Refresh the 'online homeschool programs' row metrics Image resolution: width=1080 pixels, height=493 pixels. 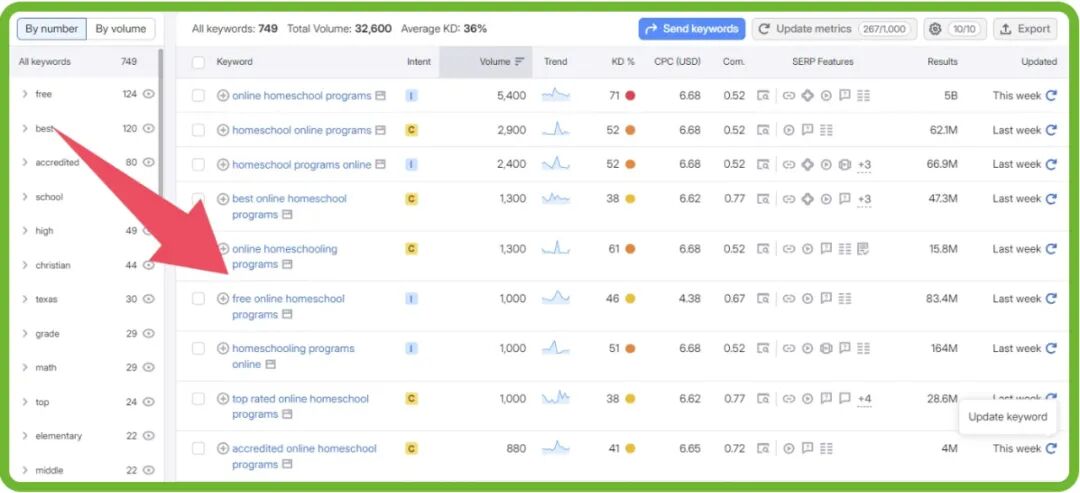tap(1051, 96)
